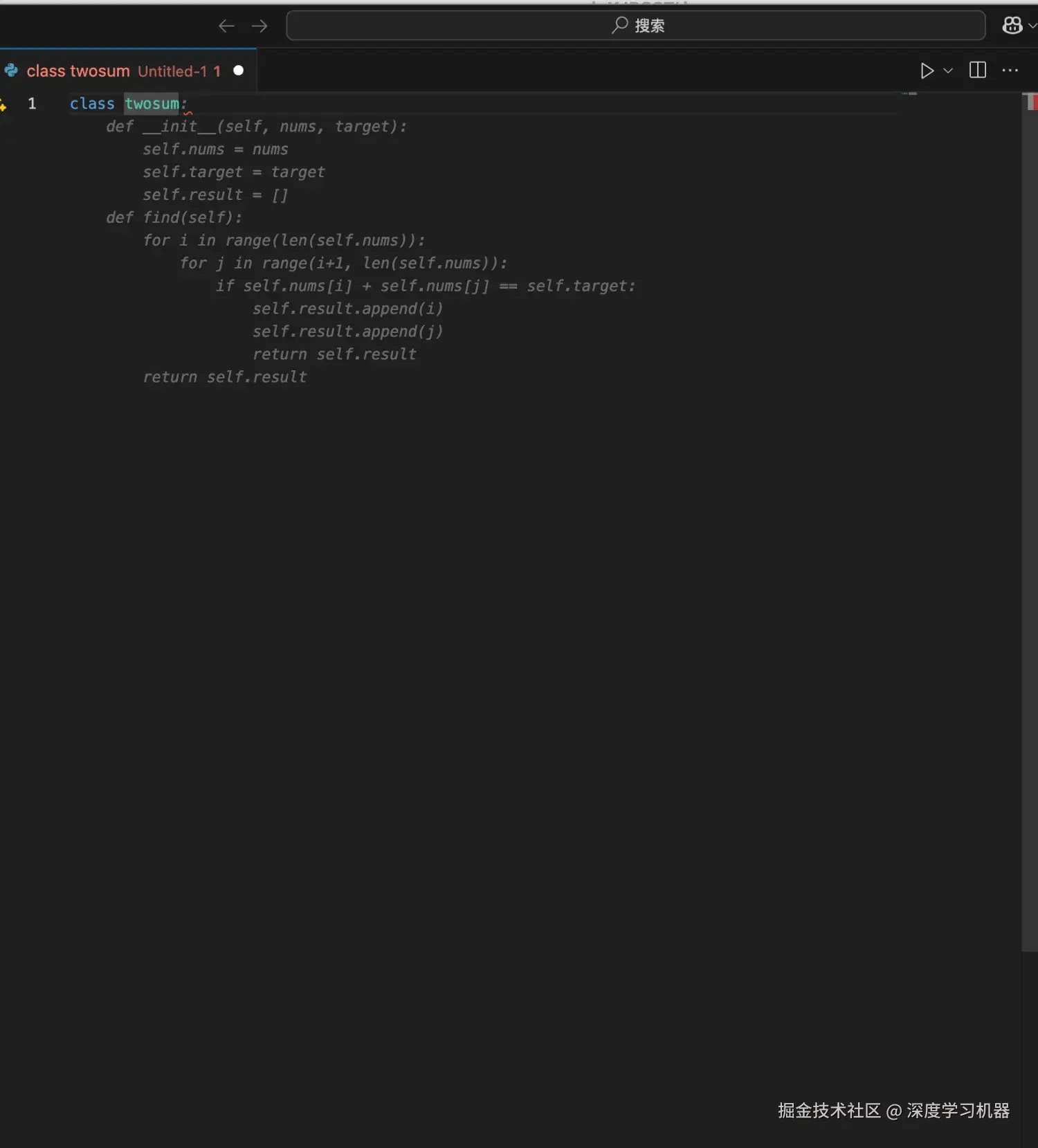Viewport: 1038px width, 1148px height.
Task: Click line number 1 in the gutter
Action: tap(32, 104)
